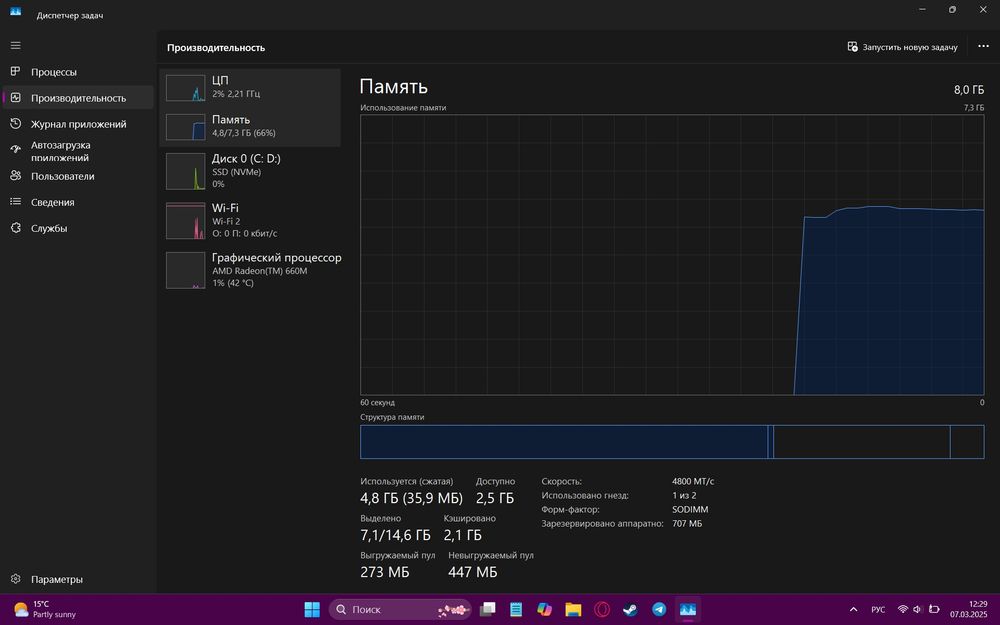Open Notepad from the taskbar
This screenshot has width=1000, height=625.
(x=516, y=609)
